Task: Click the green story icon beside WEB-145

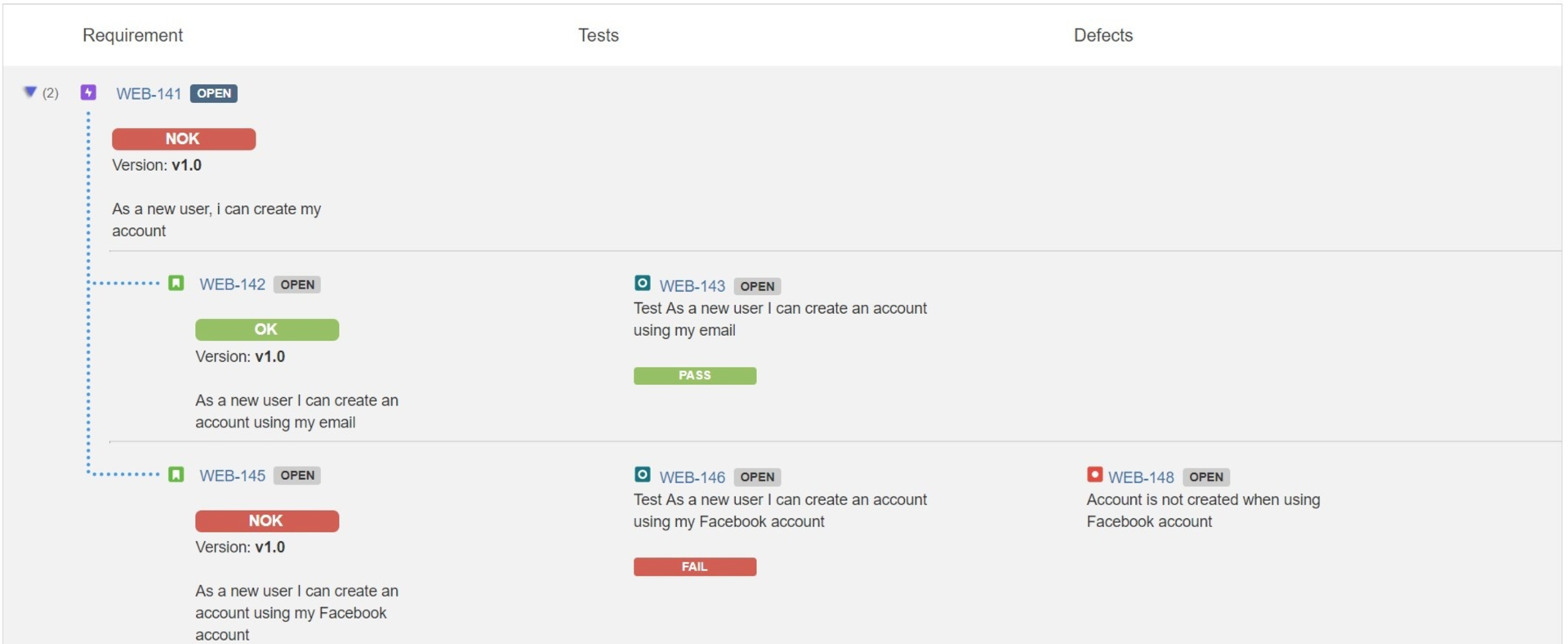Action: (176, 474)
